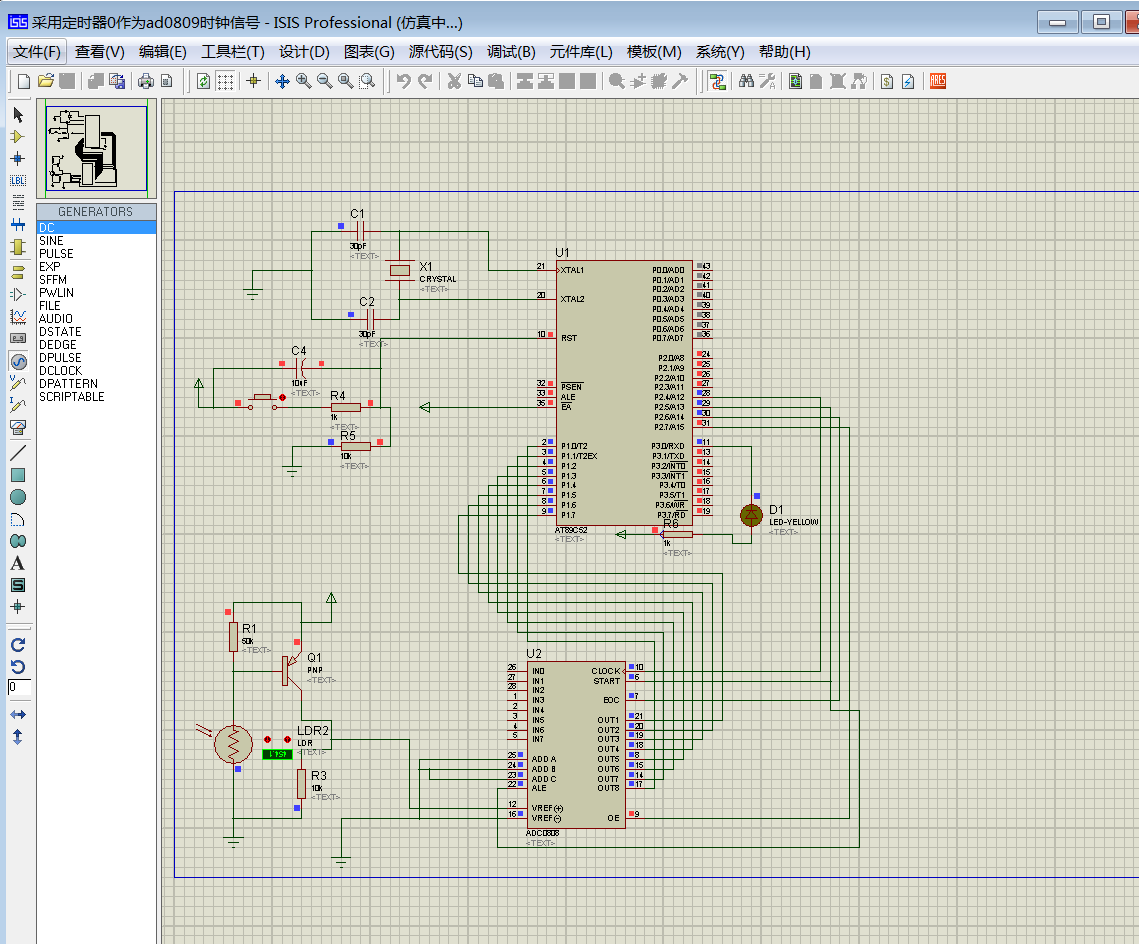Select the SCRIPTABLE generator in the list
This screenshot has height=944, width=1139.
pos(96,396)
